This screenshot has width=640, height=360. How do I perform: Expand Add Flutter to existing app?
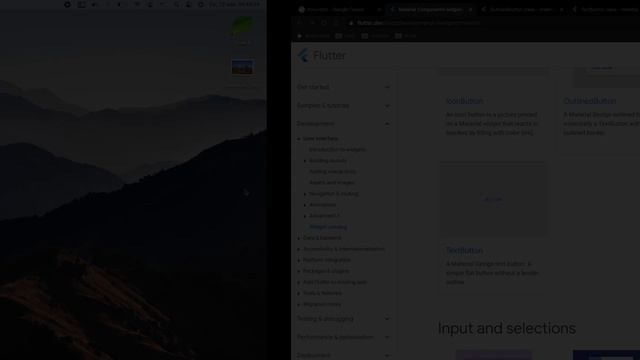tap(332, 282)
